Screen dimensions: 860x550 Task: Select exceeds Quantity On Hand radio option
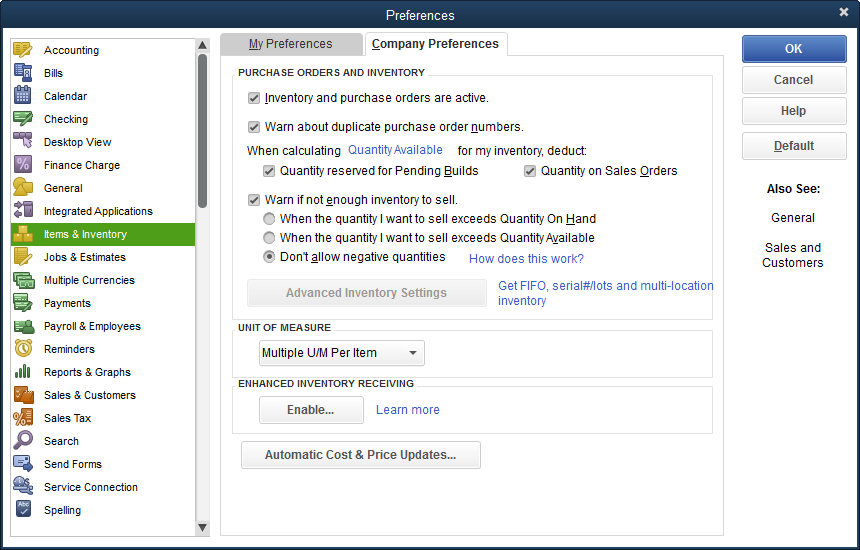(269, 219)
